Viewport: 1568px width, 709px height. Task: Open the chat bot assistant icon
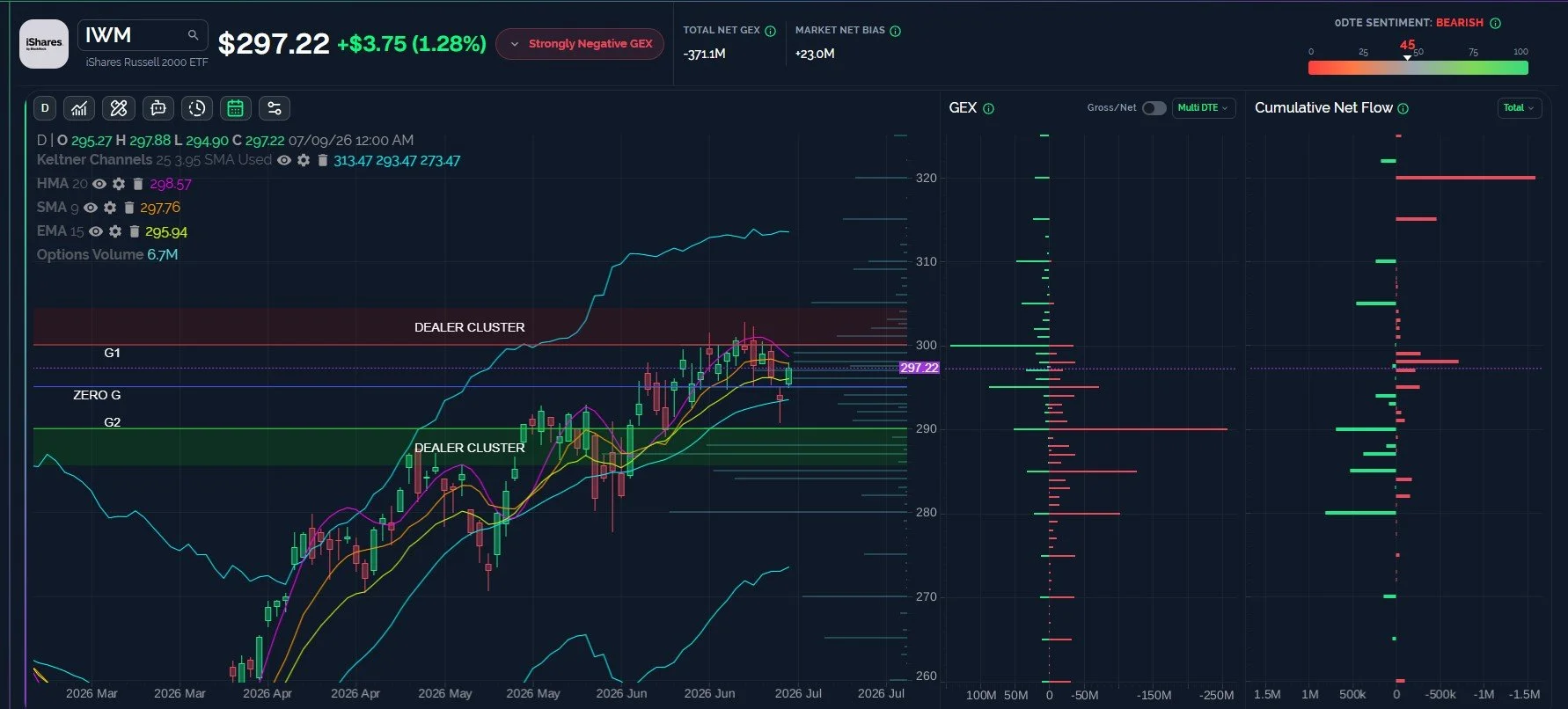point(158,108)
